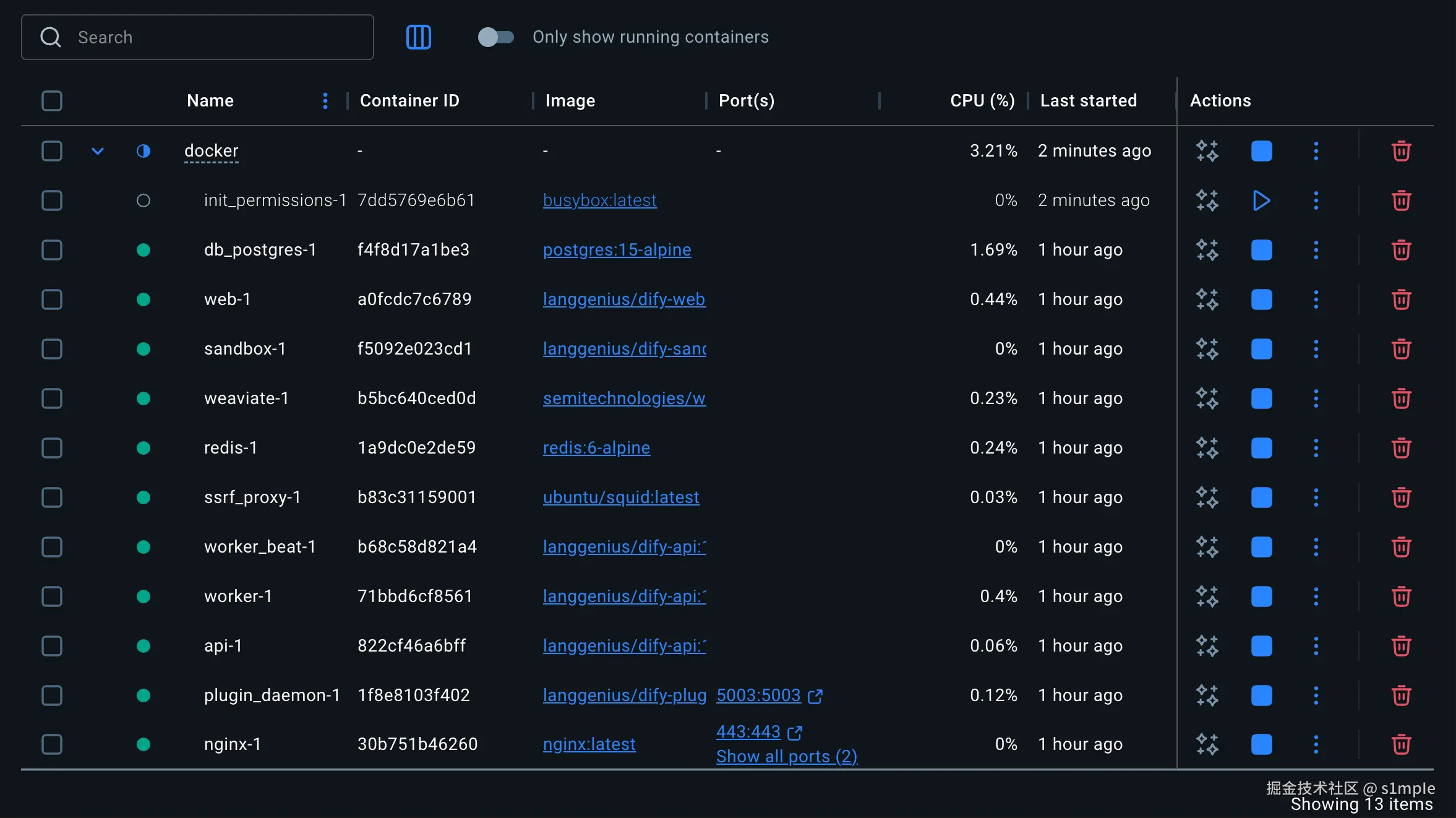The height and width of the screenshot is (818, 1456).
Task: Sort by the CPU (%) column header
Action: (982, 101)
